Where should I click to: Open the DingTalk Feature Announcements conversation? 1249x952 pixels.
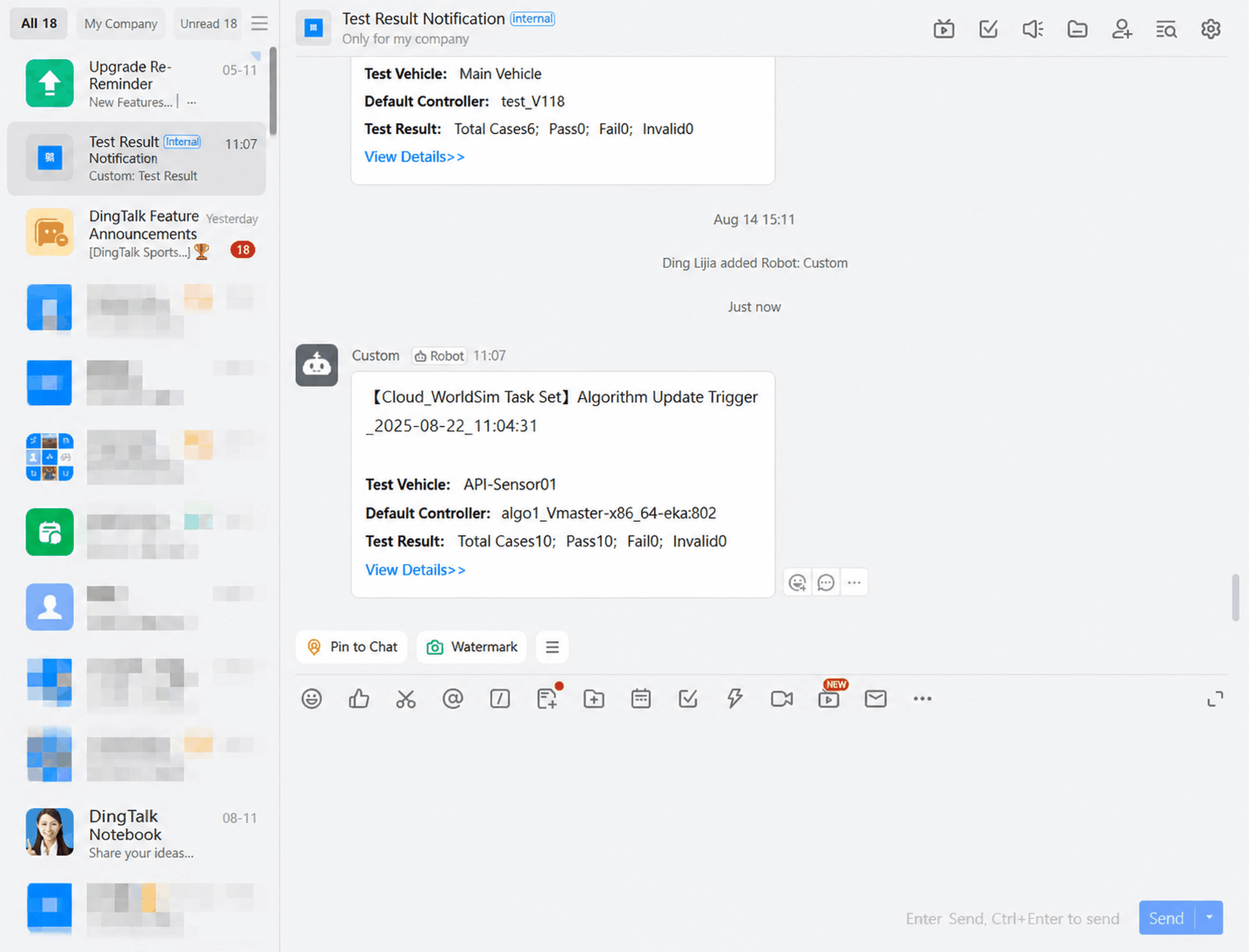(137, 233)
